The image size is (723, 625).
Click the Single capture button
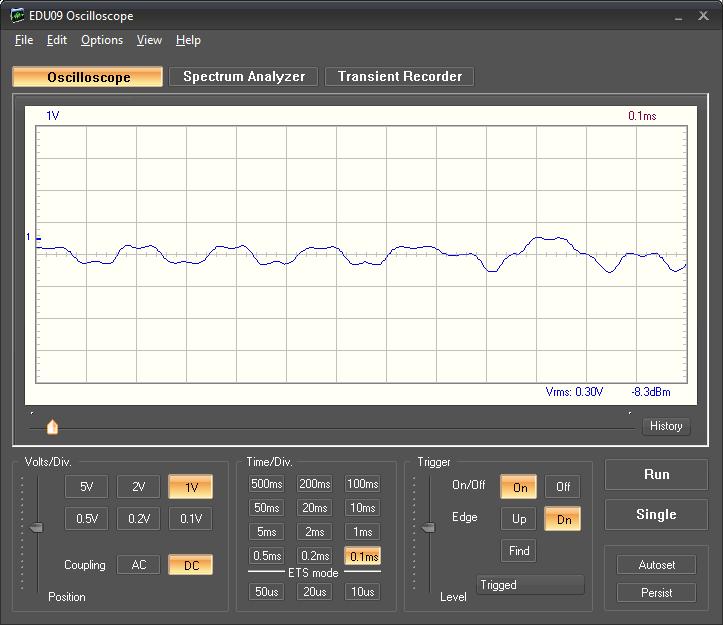[656, 515]
